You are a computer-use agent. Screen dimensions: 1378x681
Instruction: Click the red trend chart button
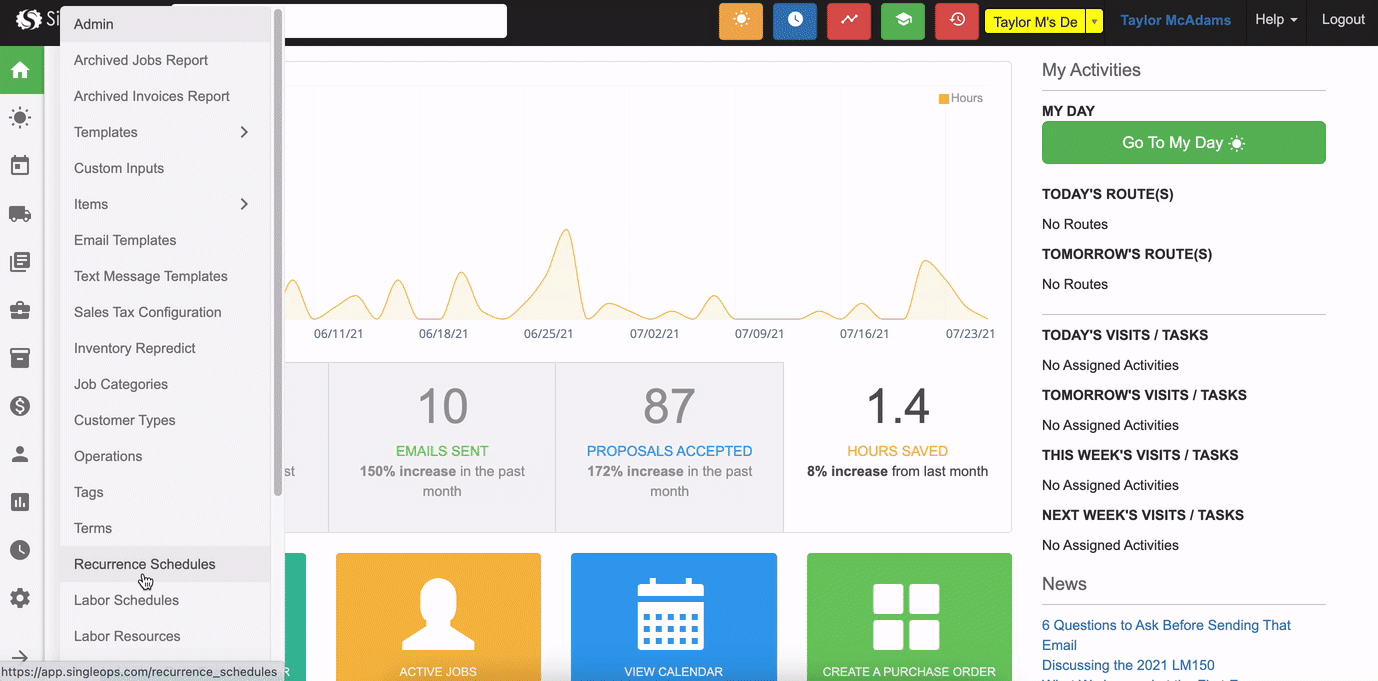[849, 20]
